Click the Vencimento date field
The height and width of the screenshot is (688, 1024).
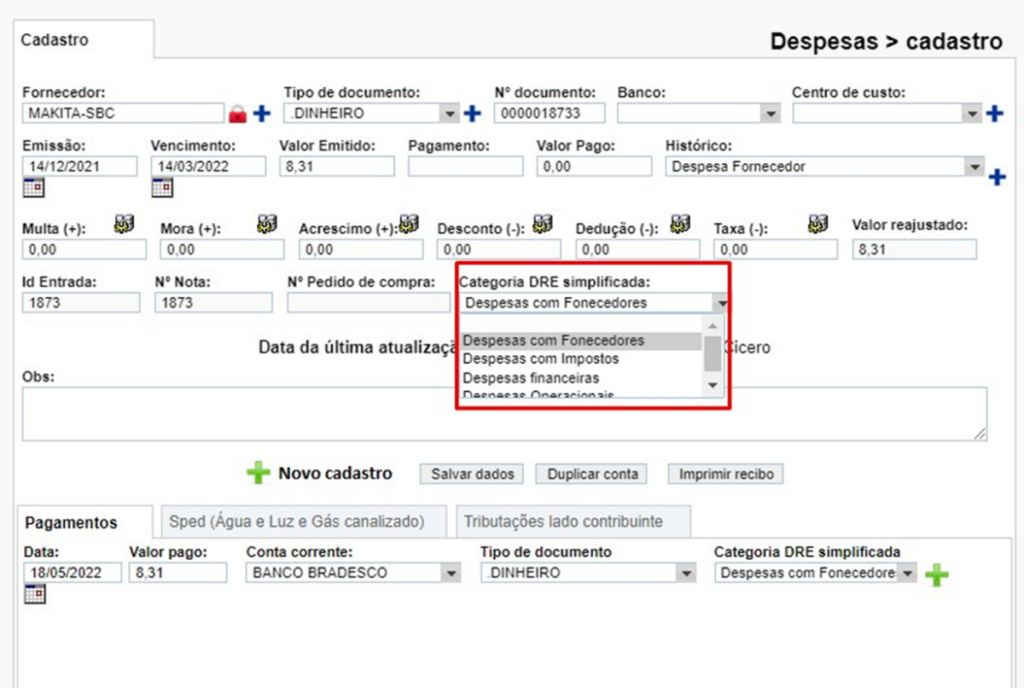[208, 166]
